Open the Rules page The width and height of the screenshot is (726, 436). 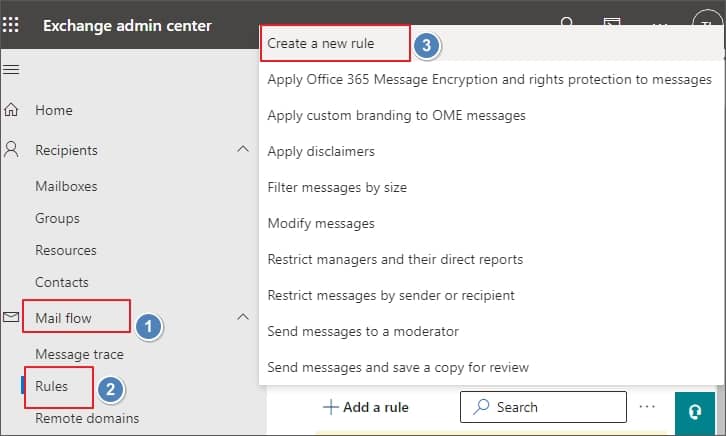click(51, 386)
